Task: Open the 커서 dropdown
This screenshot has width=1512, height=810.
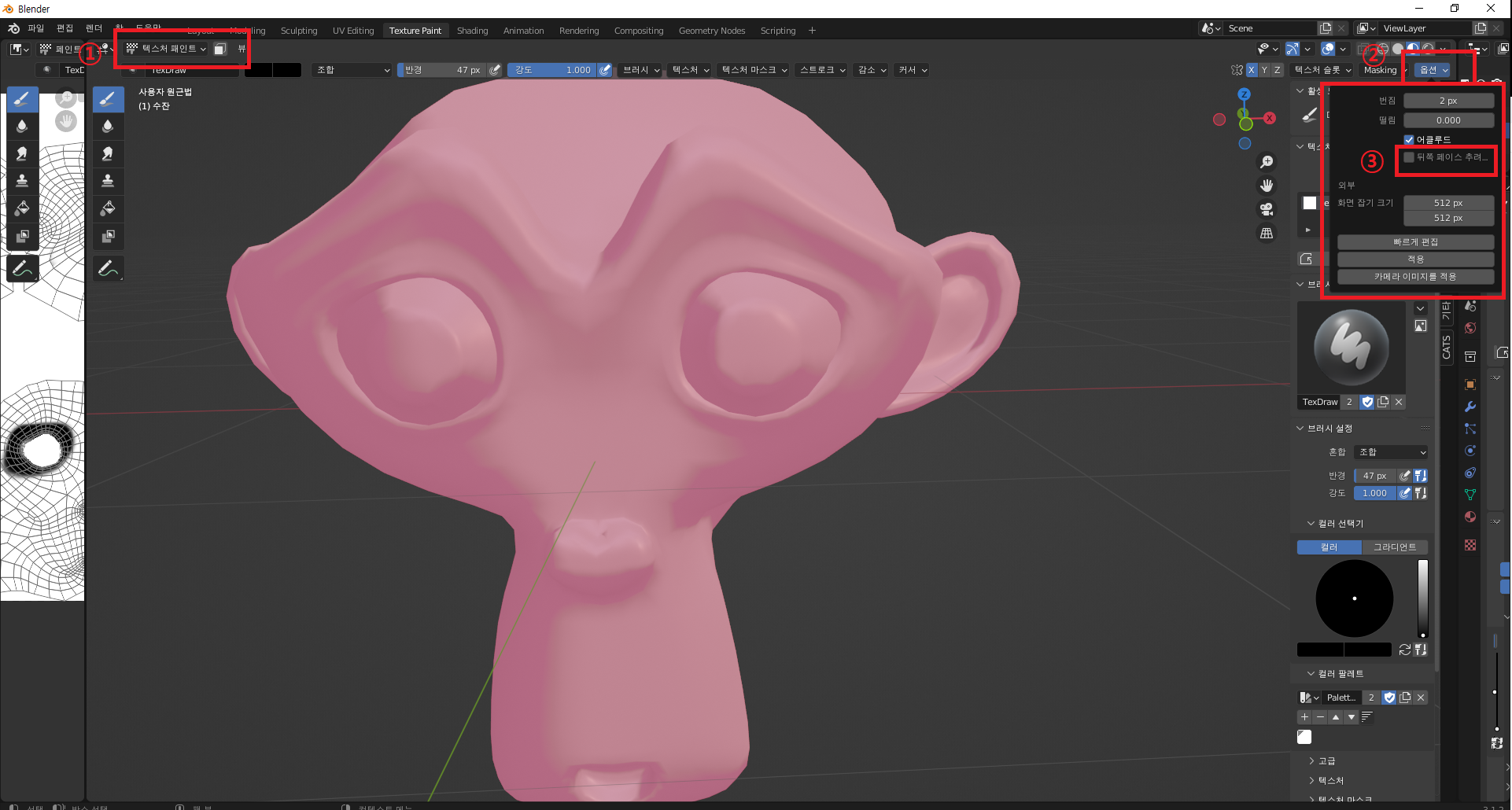Action: [x=913, y=70]
